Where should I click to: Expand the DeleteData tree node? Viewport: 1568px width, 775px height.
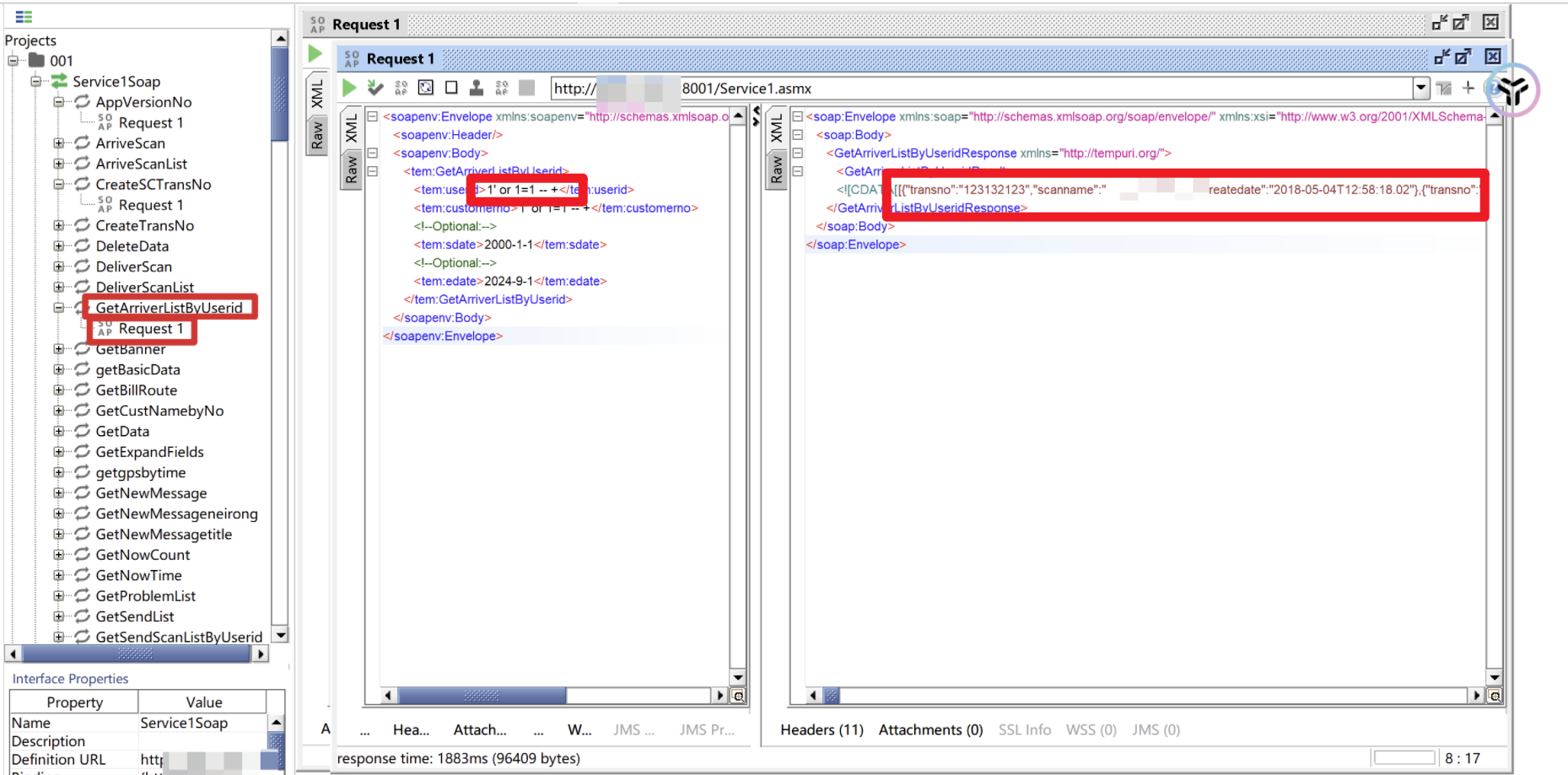(58, 246)
